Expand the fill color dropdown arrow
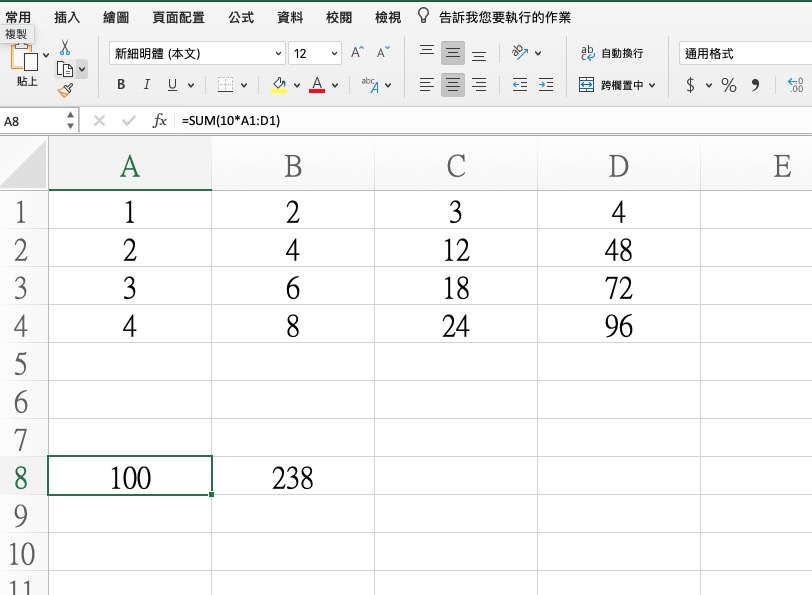The height and width of the screenshot is (595, 812). click(297, 85)
